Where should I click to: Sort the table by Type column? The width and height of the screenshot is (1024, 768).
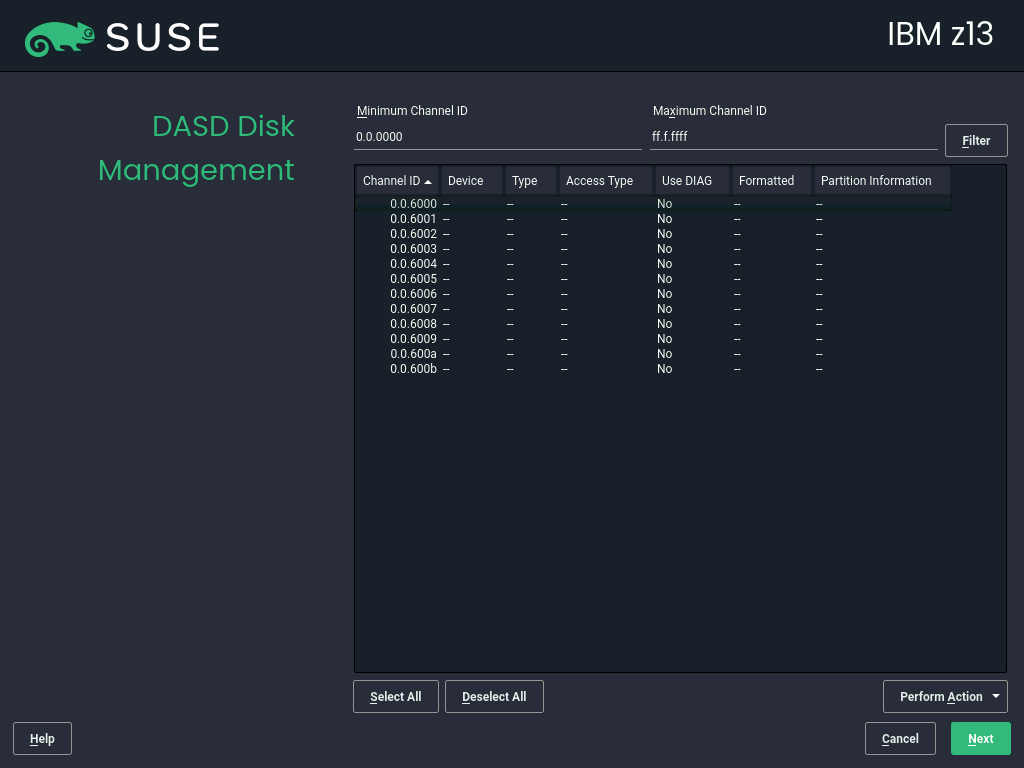click(x=522, y=181)
